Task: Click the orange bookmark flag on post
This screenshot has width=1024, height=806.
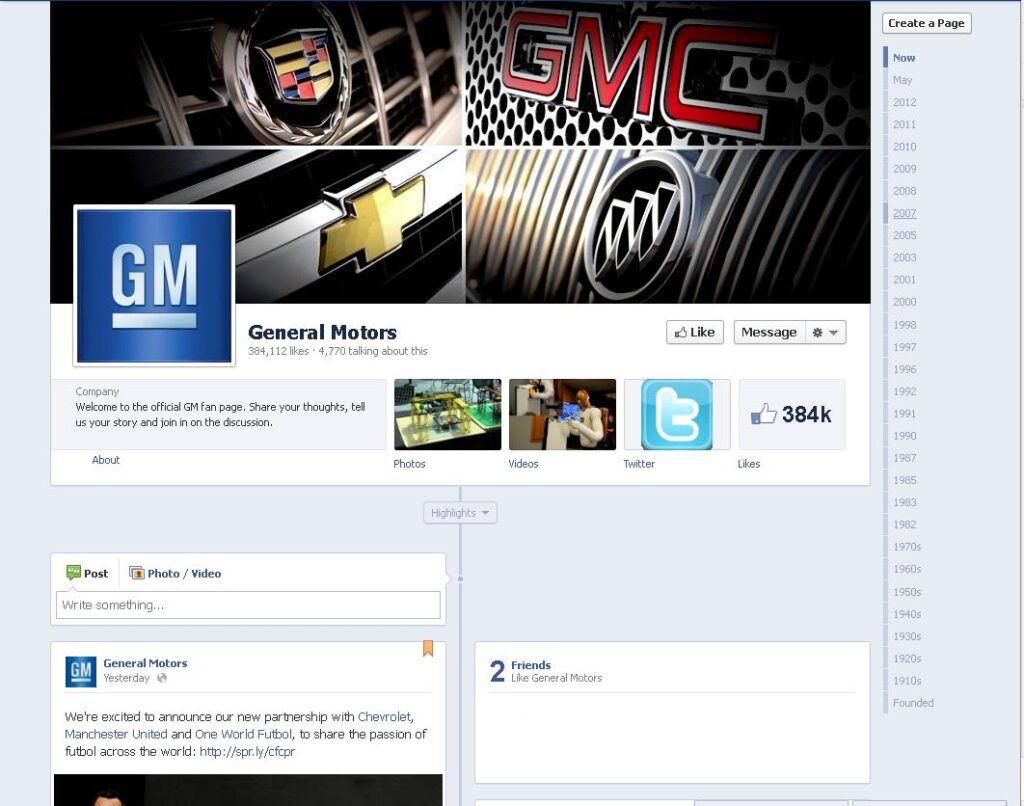Action: [428, 648]
